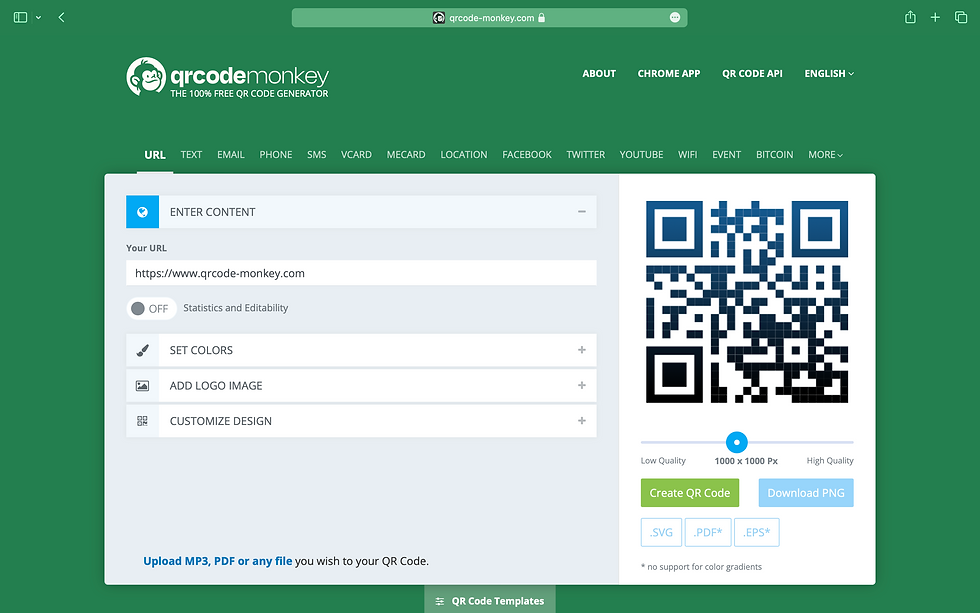Viewport: 980px width, 613px height.
Task: Switch to the TEXT tab
Action: tap(191, 154)
